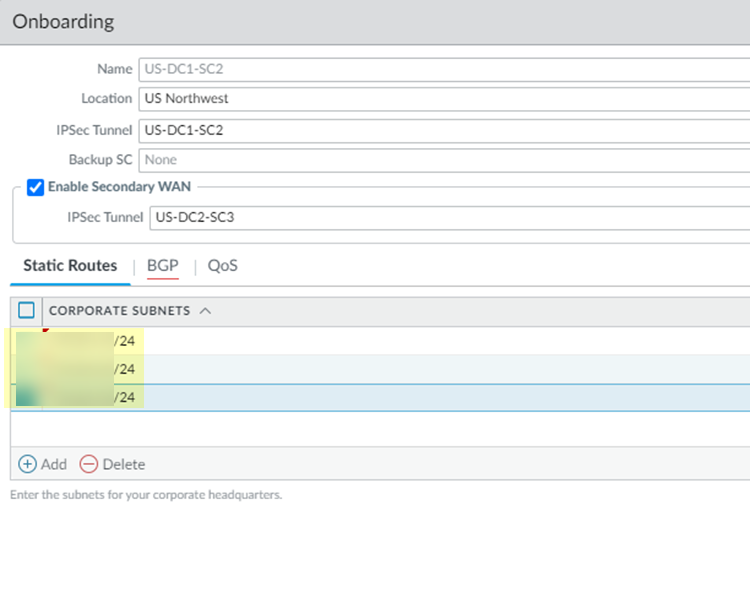Select the second /24 subnet row
This screenshot has height=592, width=750.
(400, 369)
